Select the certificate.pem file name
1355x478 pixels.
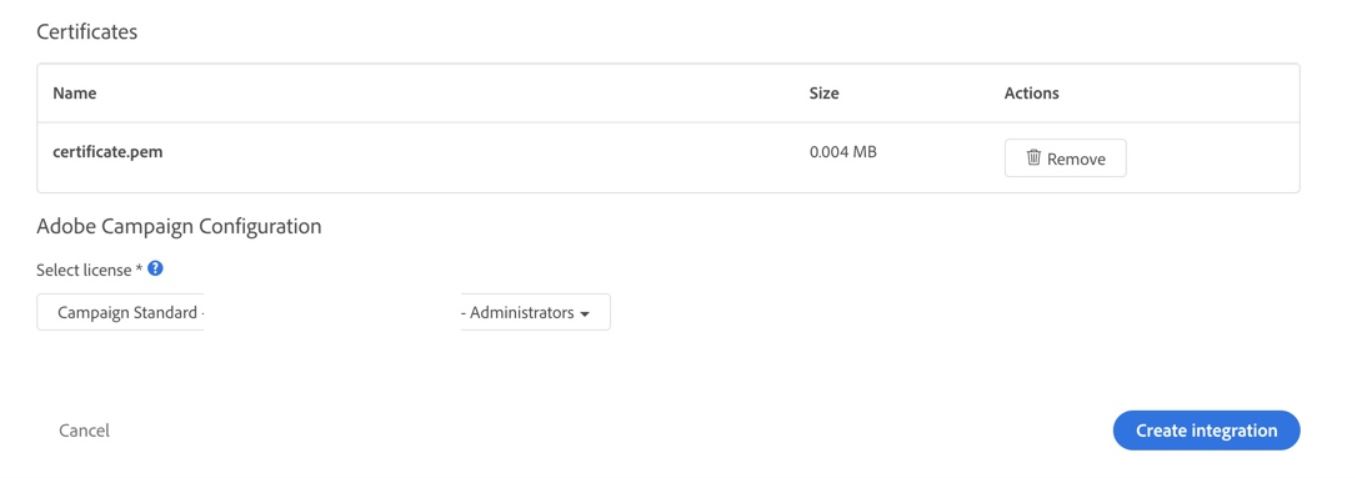[x=107, y=153]
